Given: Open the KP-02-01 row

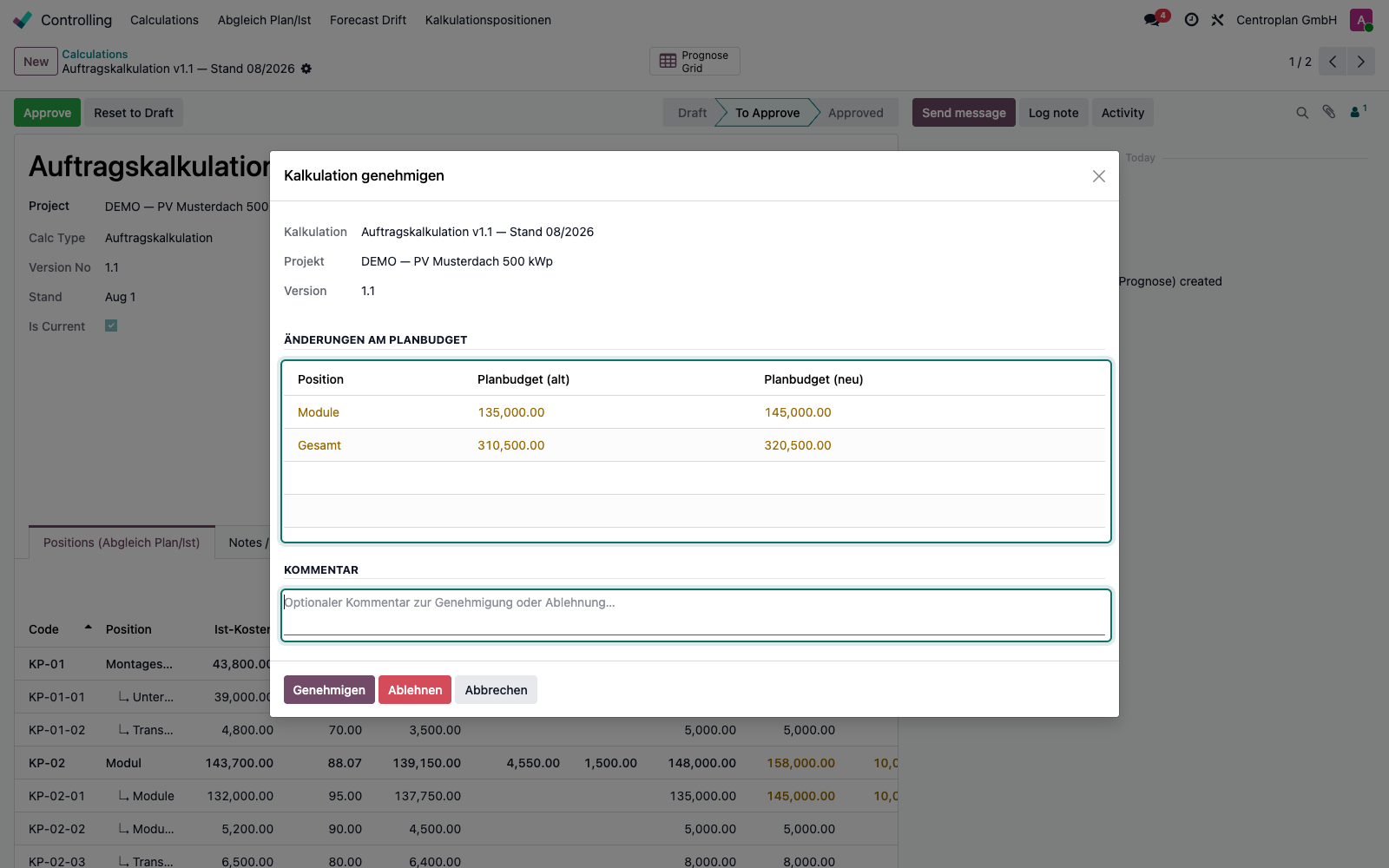Looking at the screenshot, I should (x=456, y=796).
